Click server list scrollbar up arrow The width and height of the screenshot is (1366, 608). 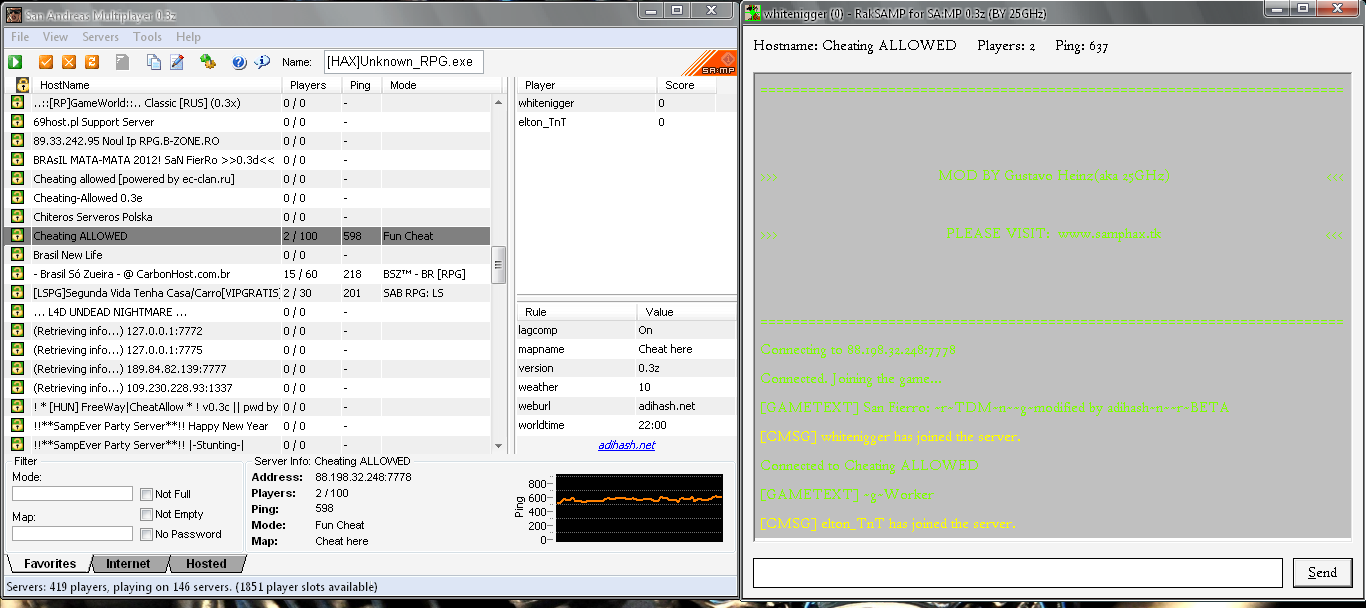click(498, 102)
